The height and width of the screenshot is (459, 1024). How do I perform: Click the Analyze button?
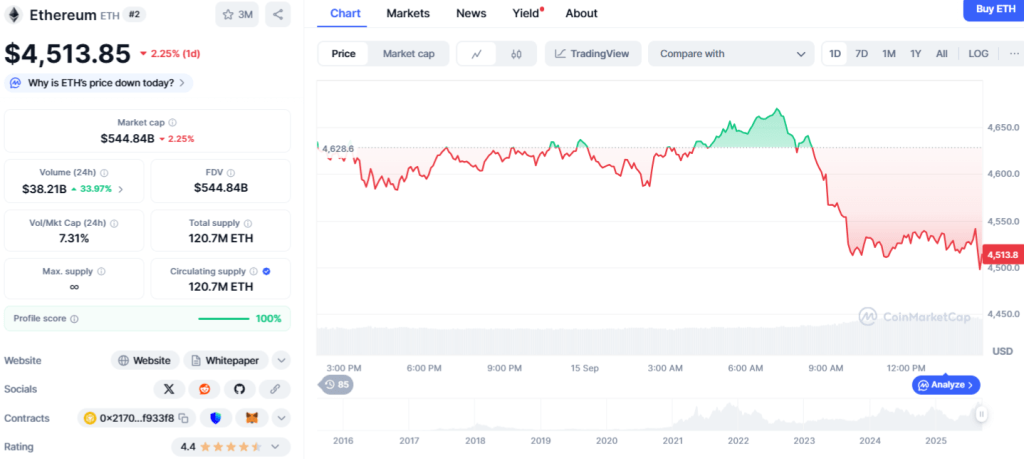[x=946, y=385]
